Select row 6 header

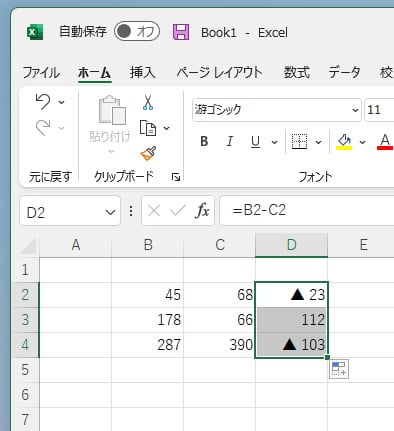point(26,395)
